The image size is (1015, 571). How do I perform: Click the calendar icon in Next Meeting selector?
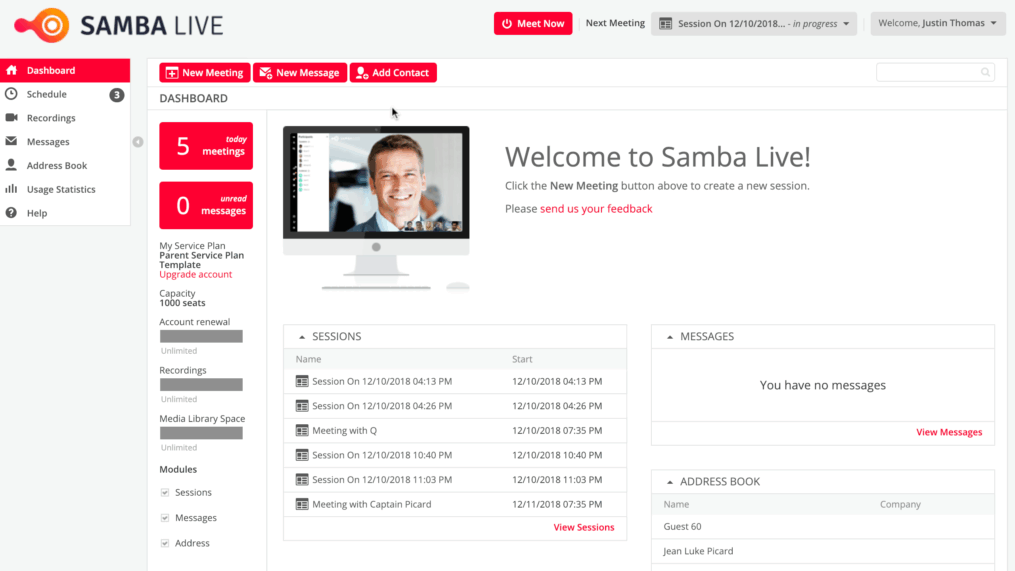(665, 24)
